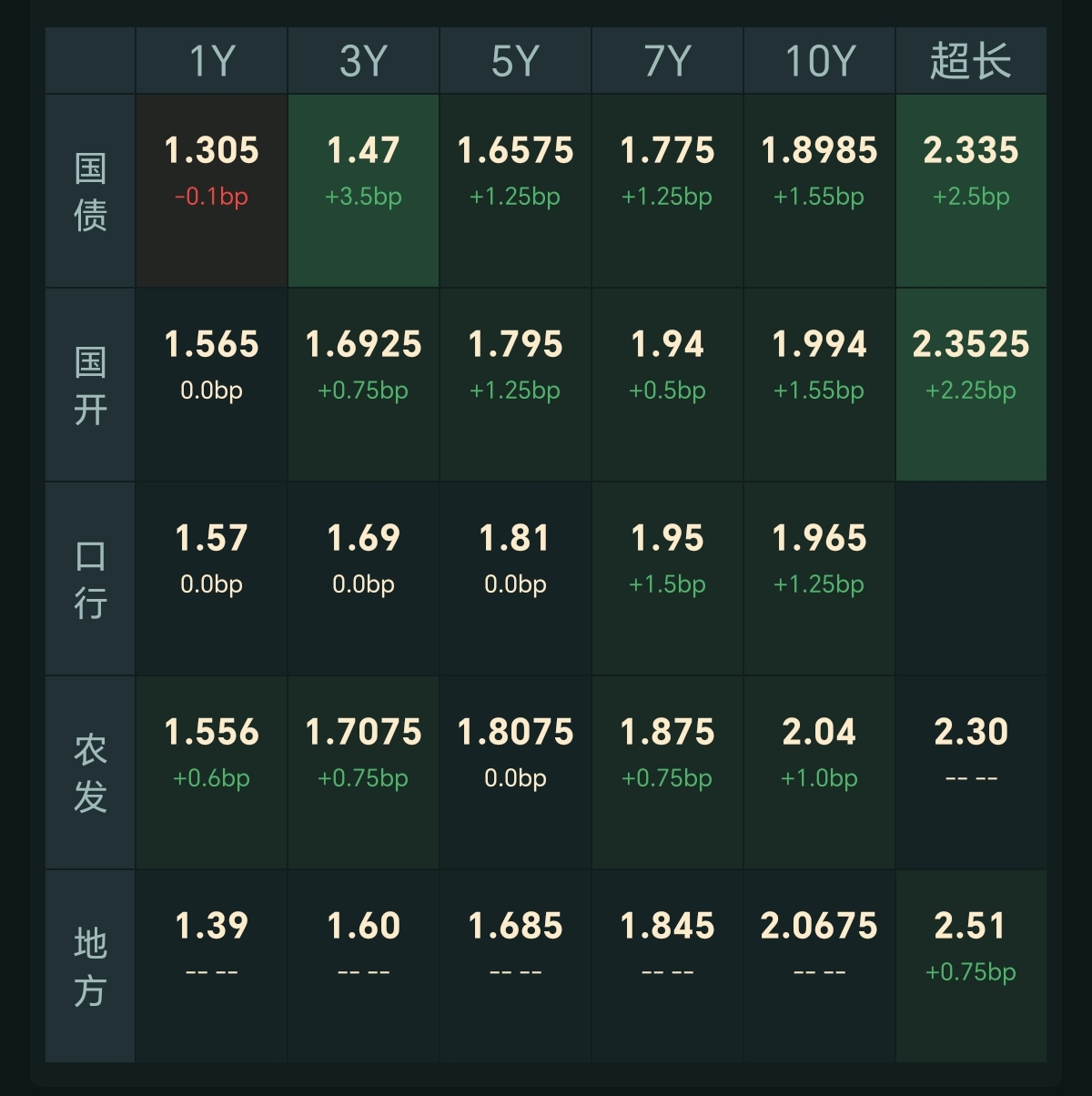Choose the 7Y column header
This screenshot has width=1092, height=1096.
click(x=667, y=61)
